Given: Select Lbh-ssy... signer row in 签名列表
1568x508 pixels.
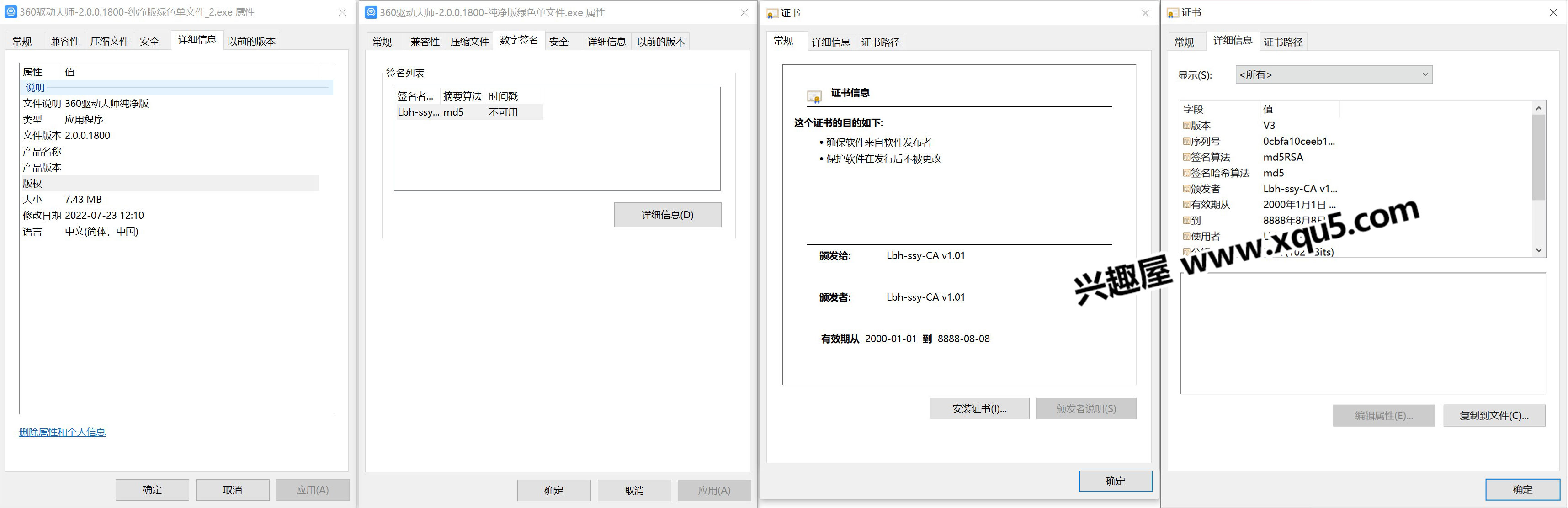Looking at the screenshot, I should pos(469,112).
